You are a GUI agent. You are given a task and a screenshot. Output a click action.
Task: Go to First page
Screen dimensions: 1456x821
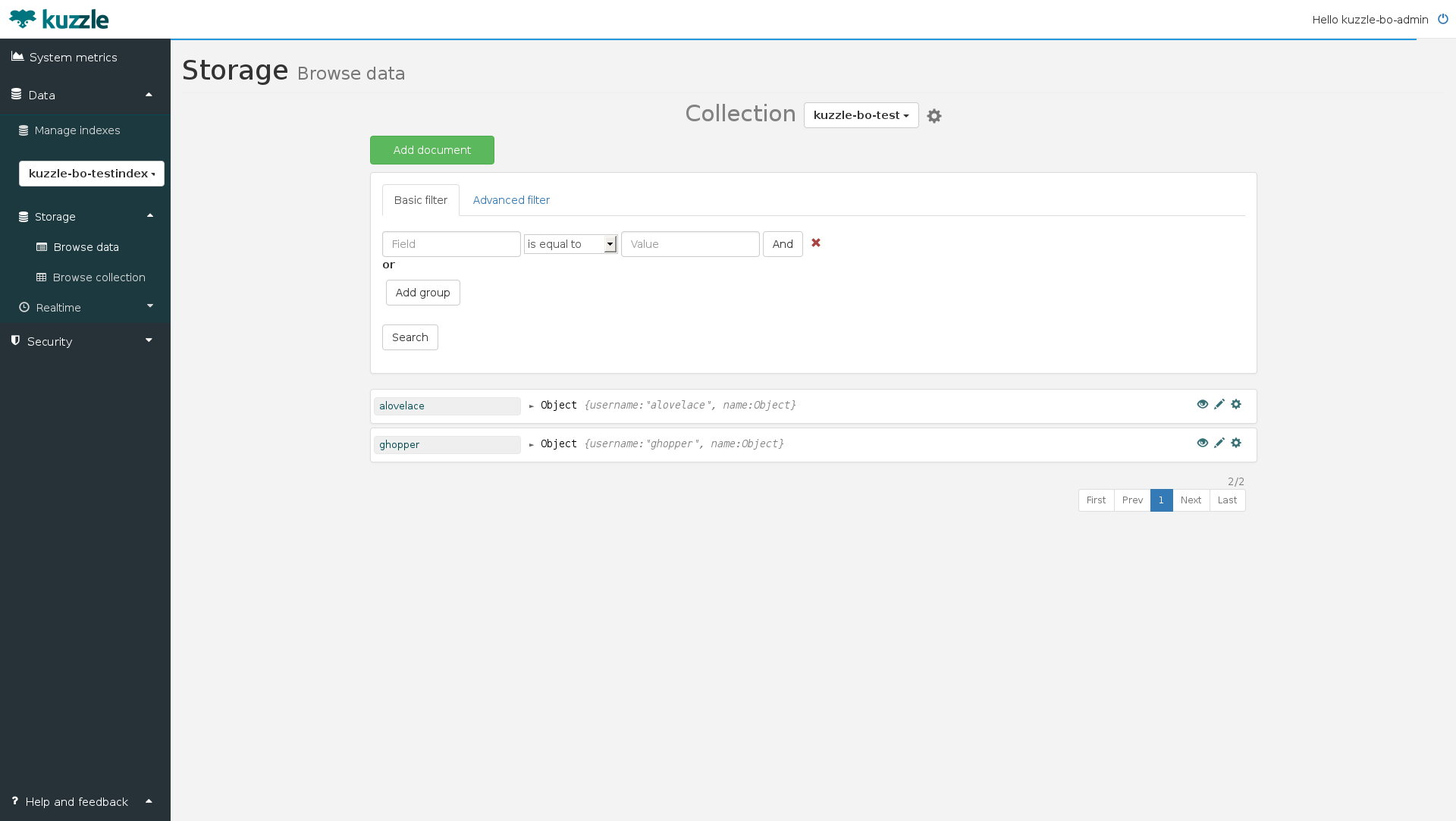(x=1096, y=500)
